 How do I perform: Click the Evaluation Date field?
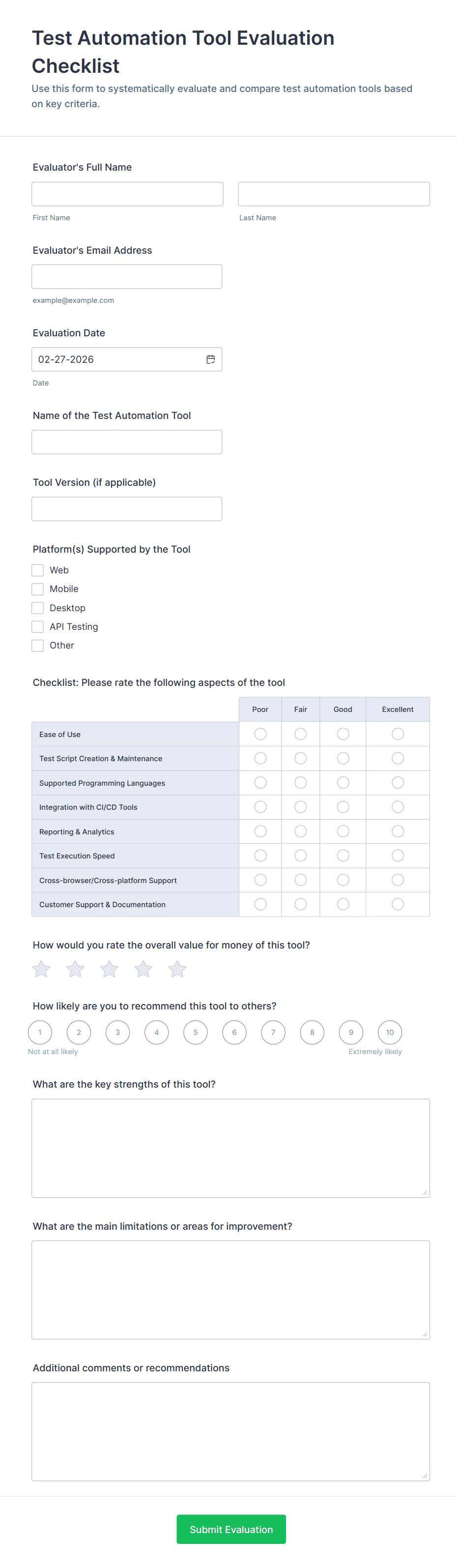118,360
